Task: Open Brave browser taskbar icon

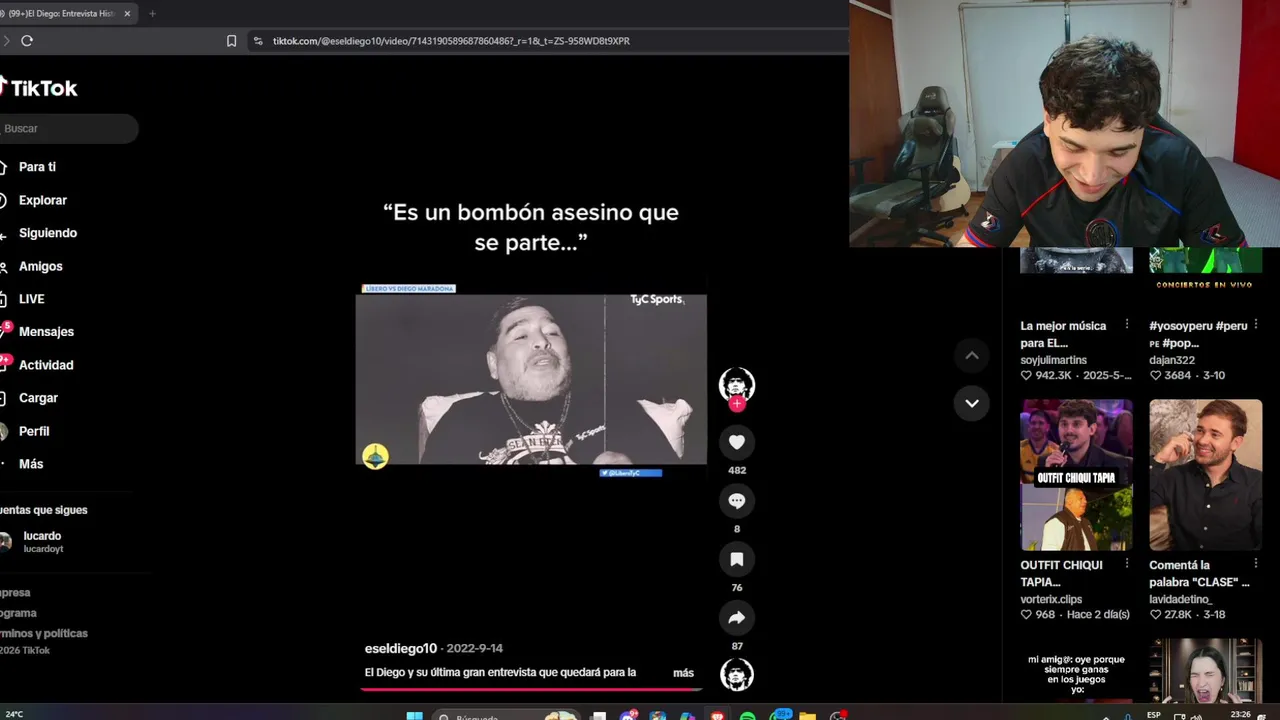Action: [x=718, y=716]
